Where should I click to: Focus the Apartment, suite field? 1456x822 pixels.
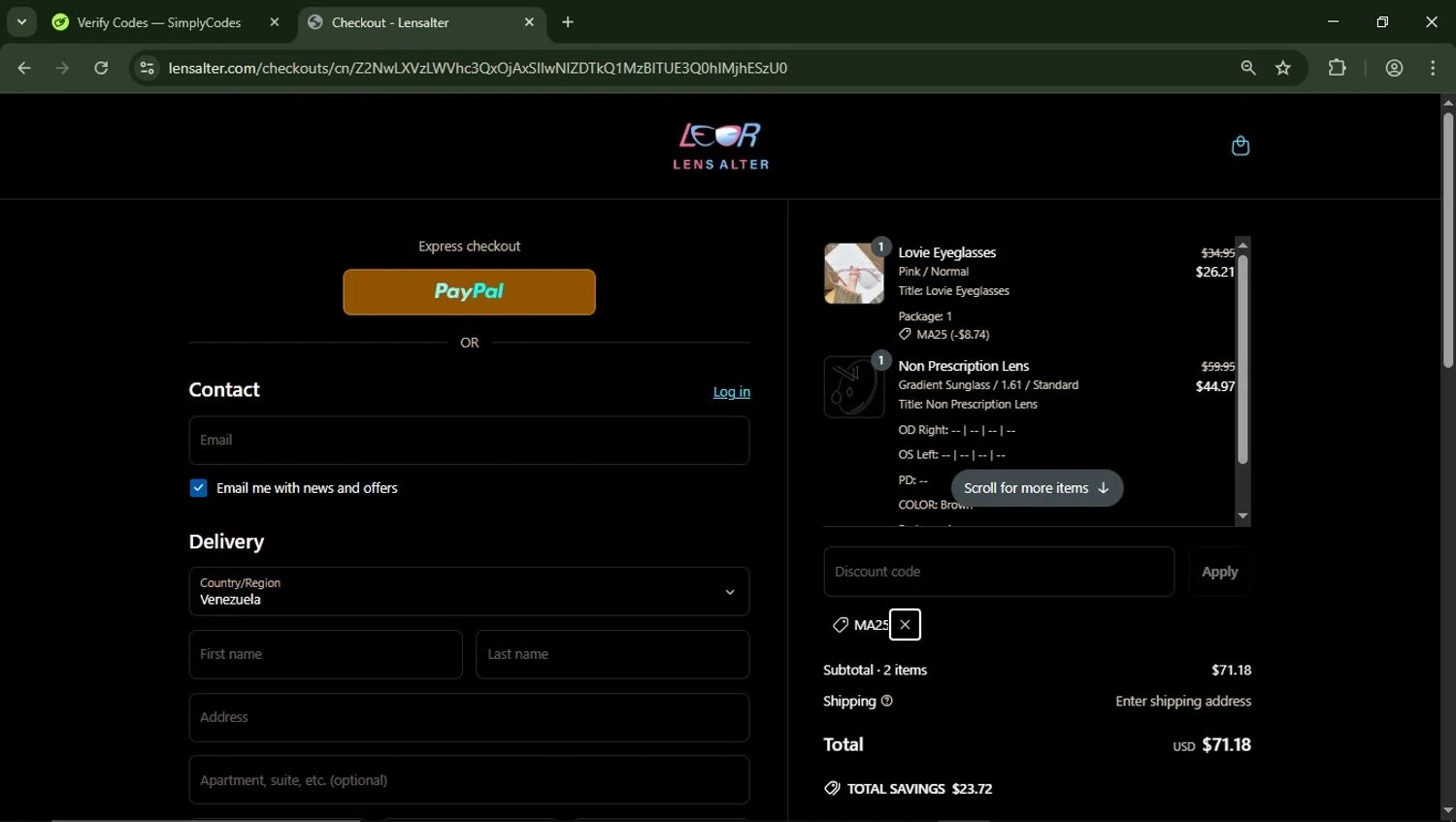(x=469, y=780)
